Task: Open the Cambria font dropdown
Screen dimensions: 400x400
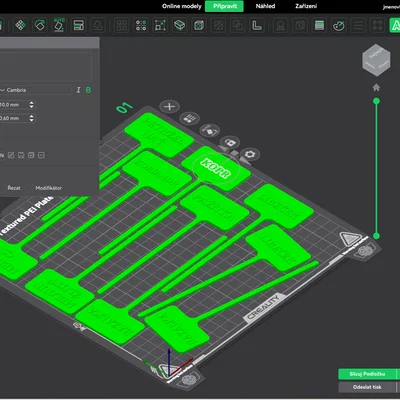Action: click(36, 90)
